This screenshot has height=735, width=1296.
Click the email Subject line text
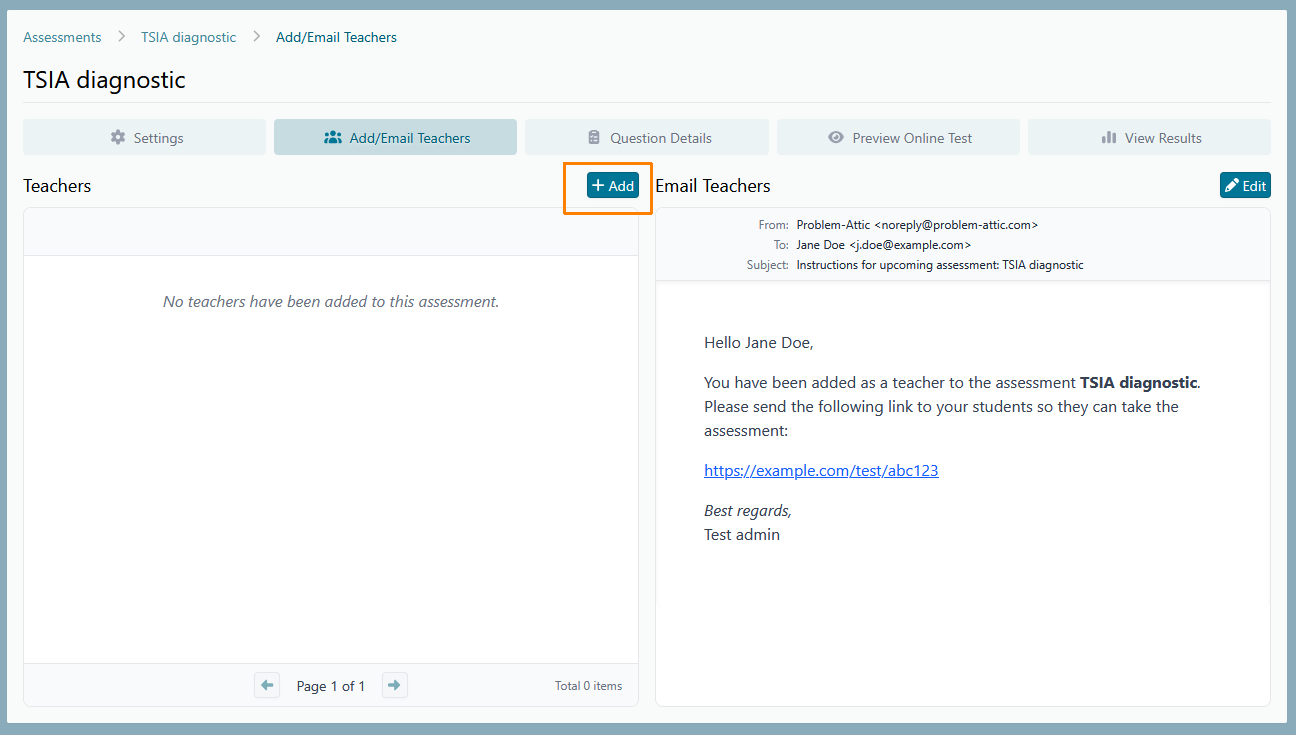(x=939, y=265)
